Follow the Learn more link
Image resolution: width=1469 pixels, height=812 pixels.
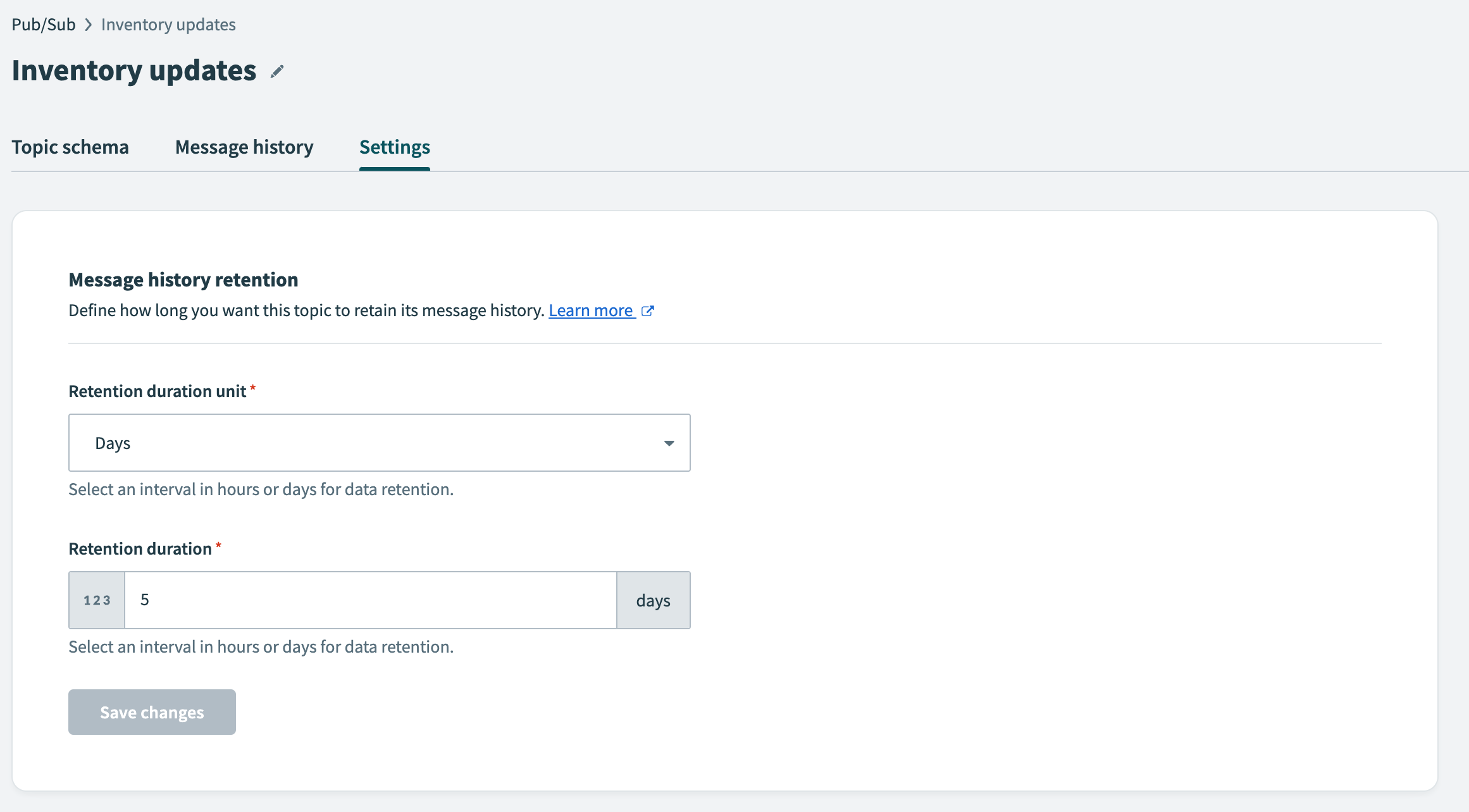click(591, 311)
